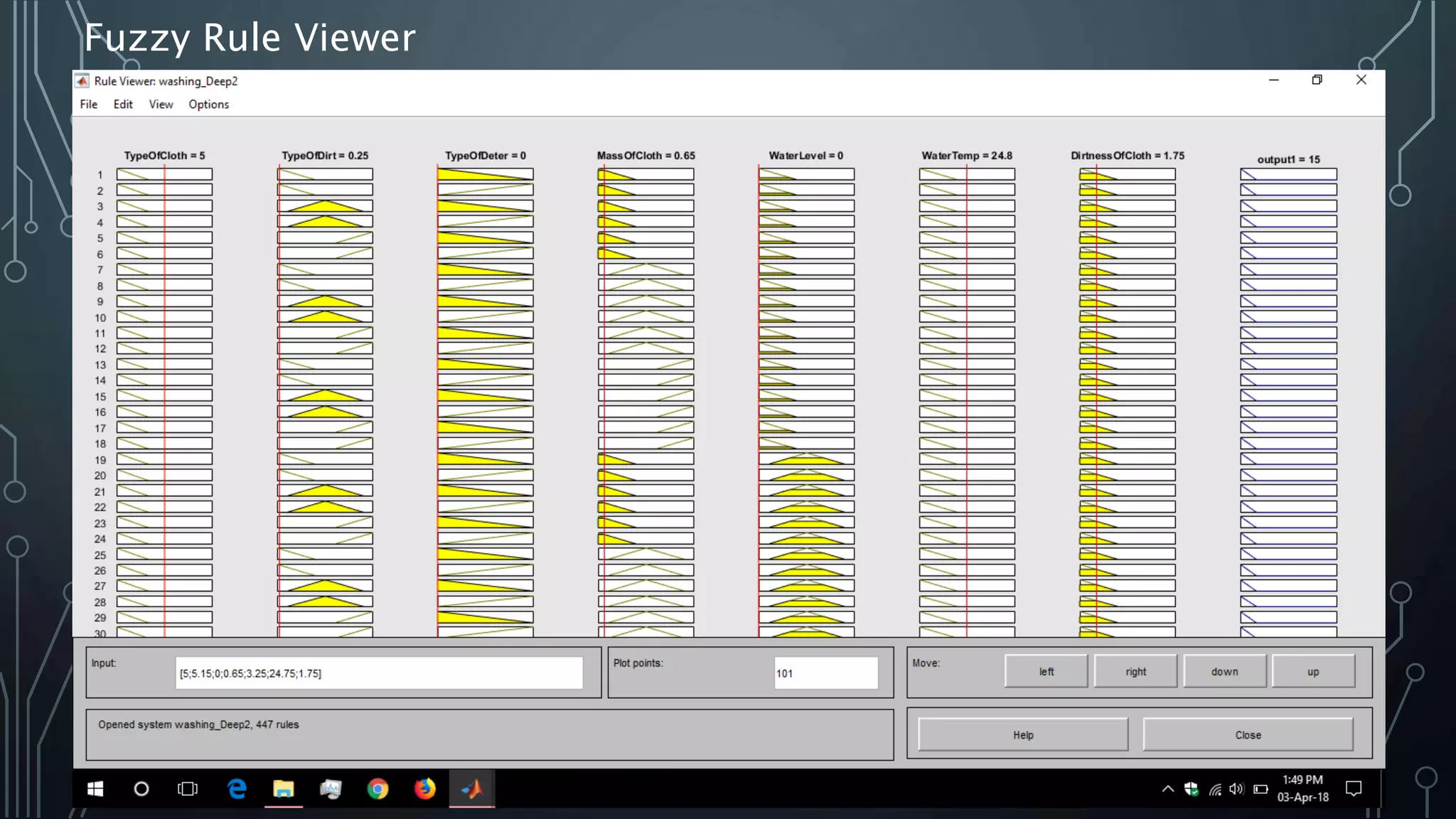
Task: Click the Move down button
Action: pos(1224,671)
